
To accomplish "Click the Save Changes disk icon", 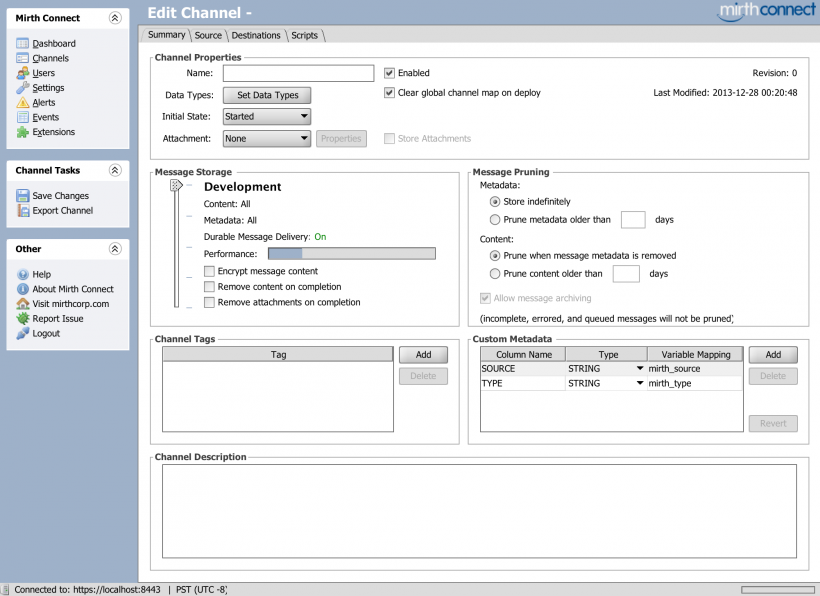I will point(23,196).
